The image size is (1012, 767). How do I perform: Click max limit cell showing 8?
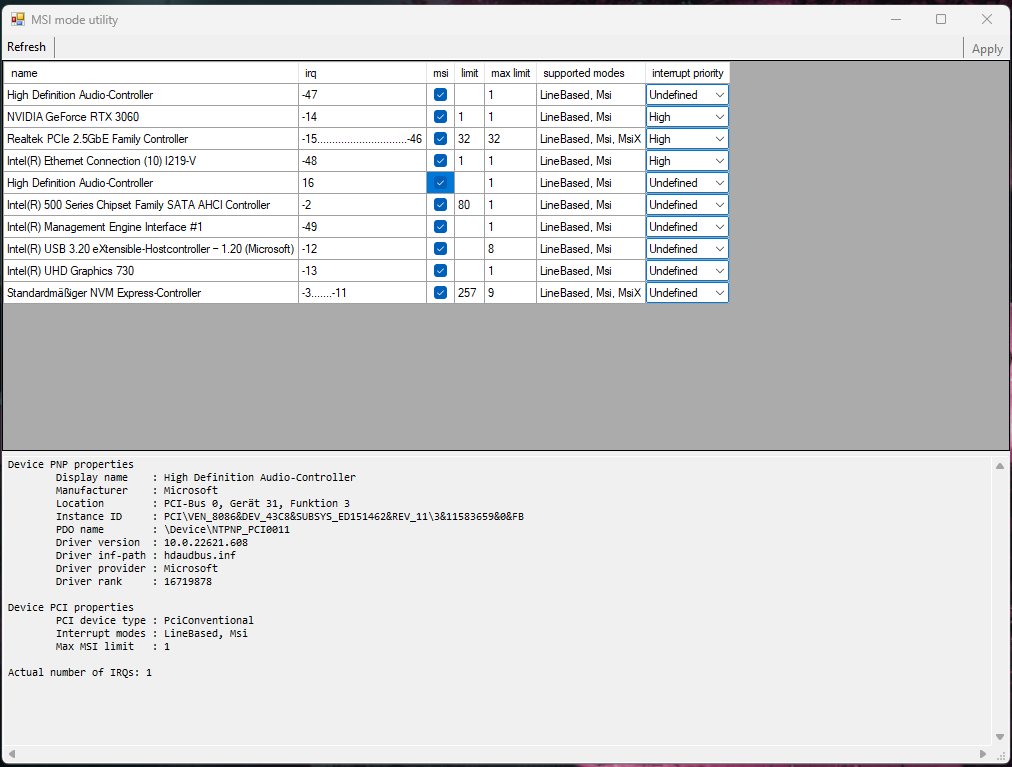click(510, 249)
